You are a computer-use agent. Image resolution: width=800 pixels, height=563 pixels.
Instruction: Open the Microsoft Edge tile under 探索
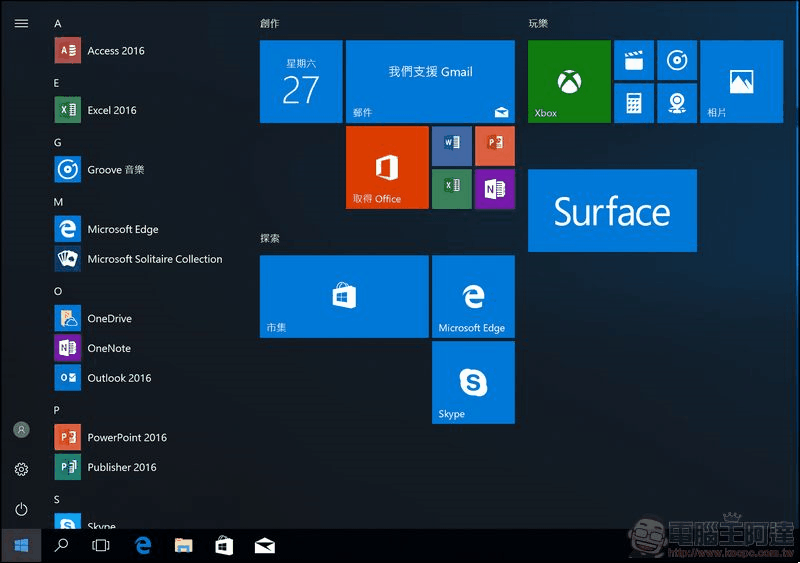473,297
